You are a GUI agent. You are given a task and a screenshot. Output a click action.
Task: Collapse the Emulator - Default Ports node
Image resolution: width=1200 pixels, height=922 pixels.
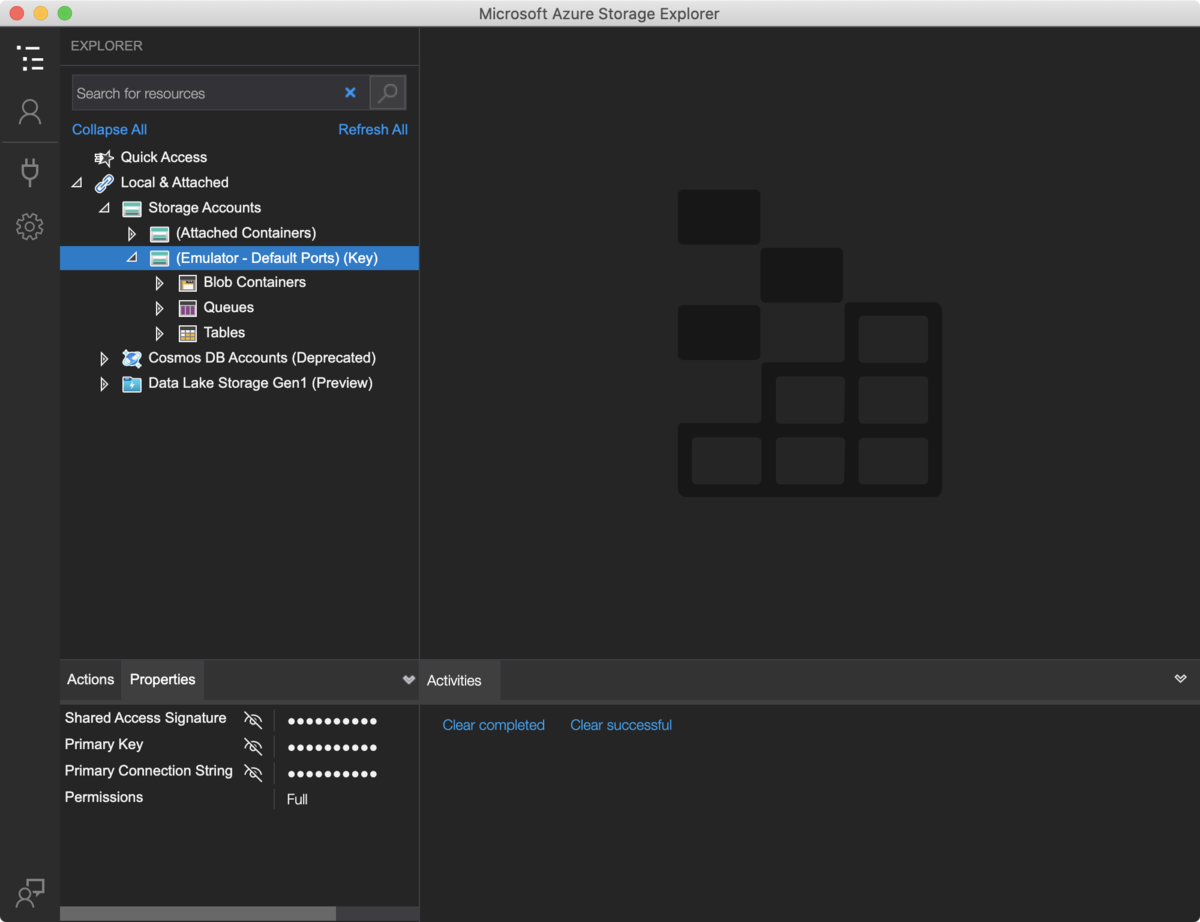click(131, 258)
